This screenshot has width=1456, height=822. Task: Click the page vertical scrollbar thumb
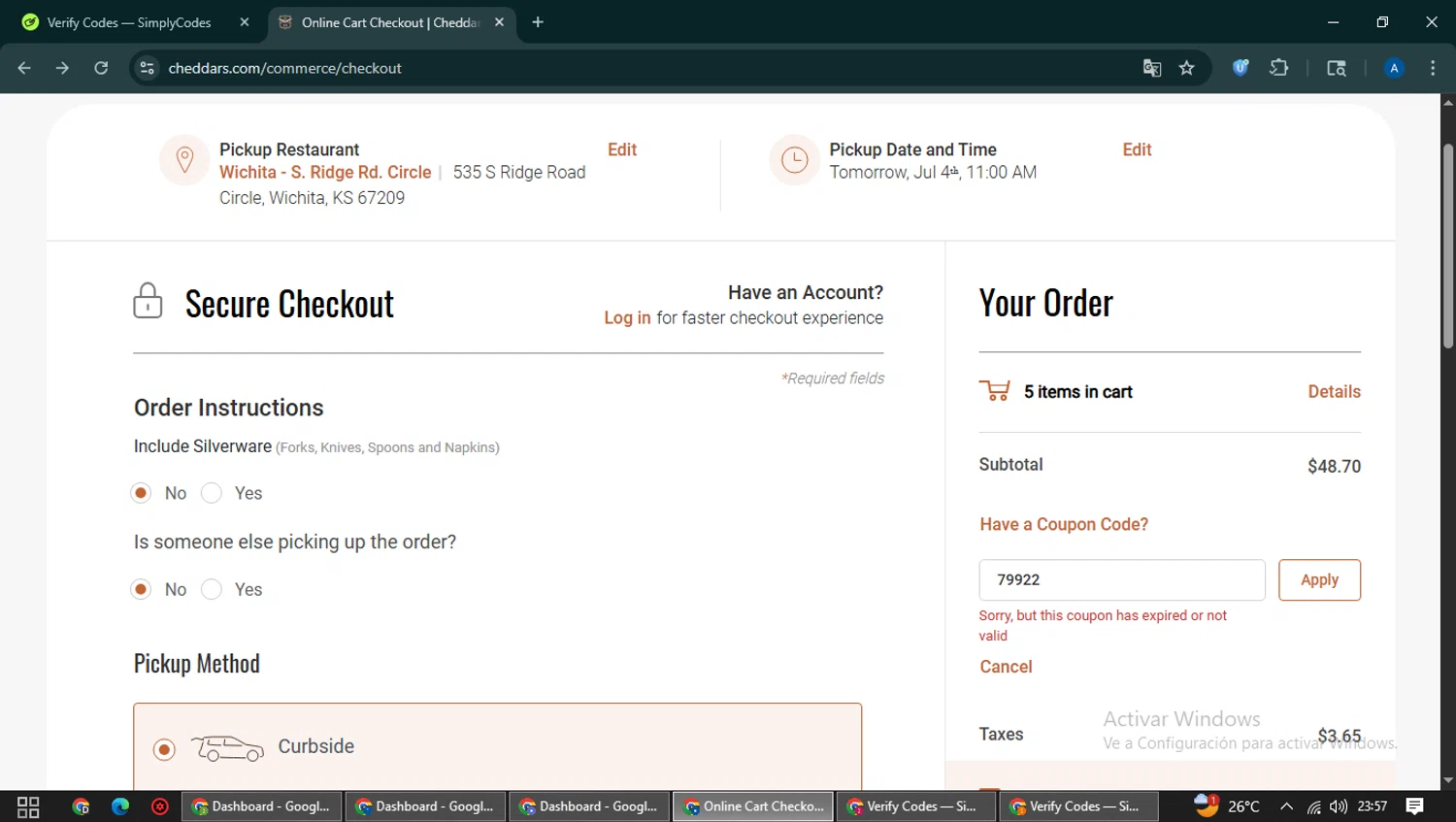tap(1448, 246)
